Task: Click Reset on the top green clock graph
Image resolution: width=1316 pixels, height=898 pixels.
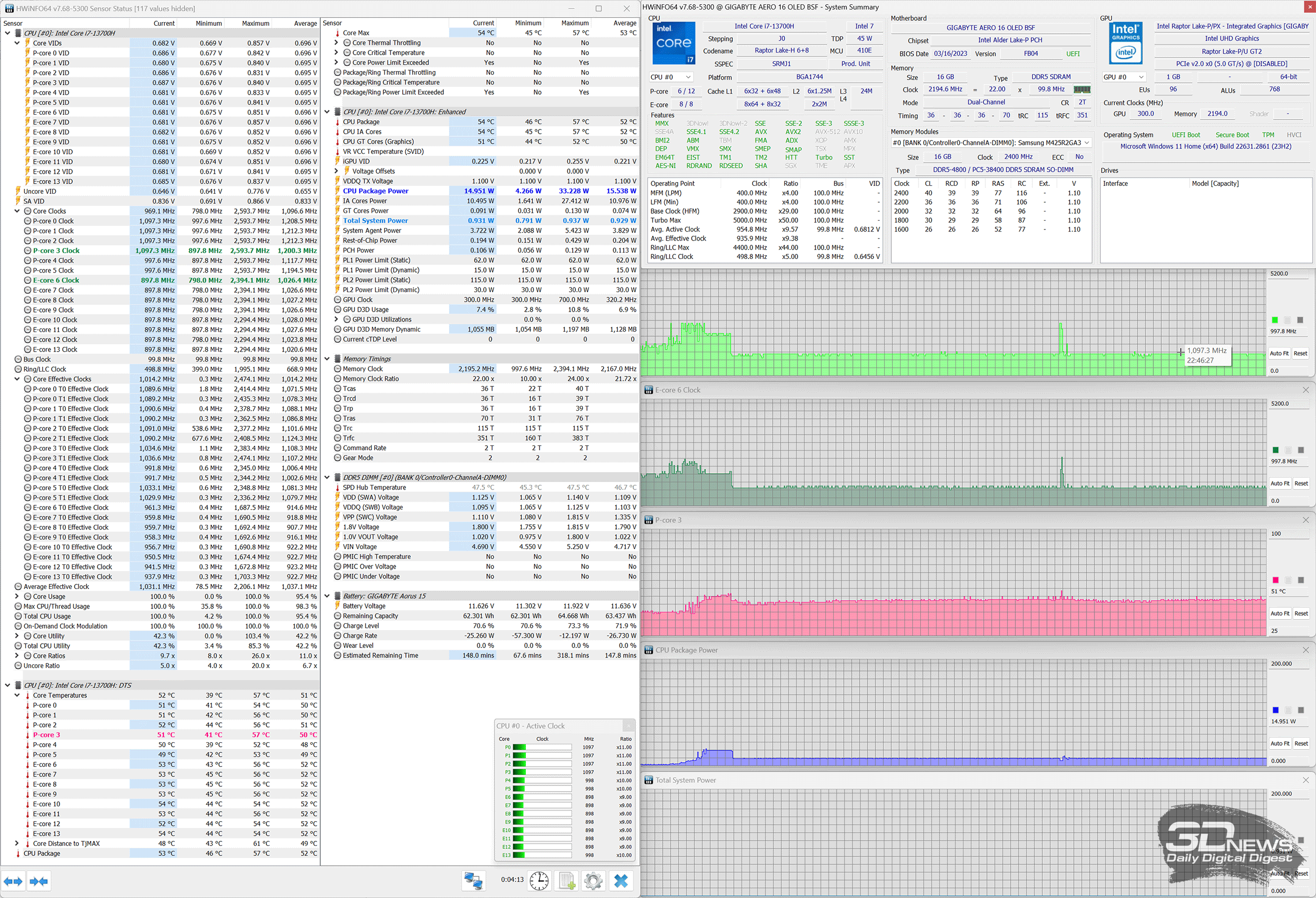Action: [1301, 353]
